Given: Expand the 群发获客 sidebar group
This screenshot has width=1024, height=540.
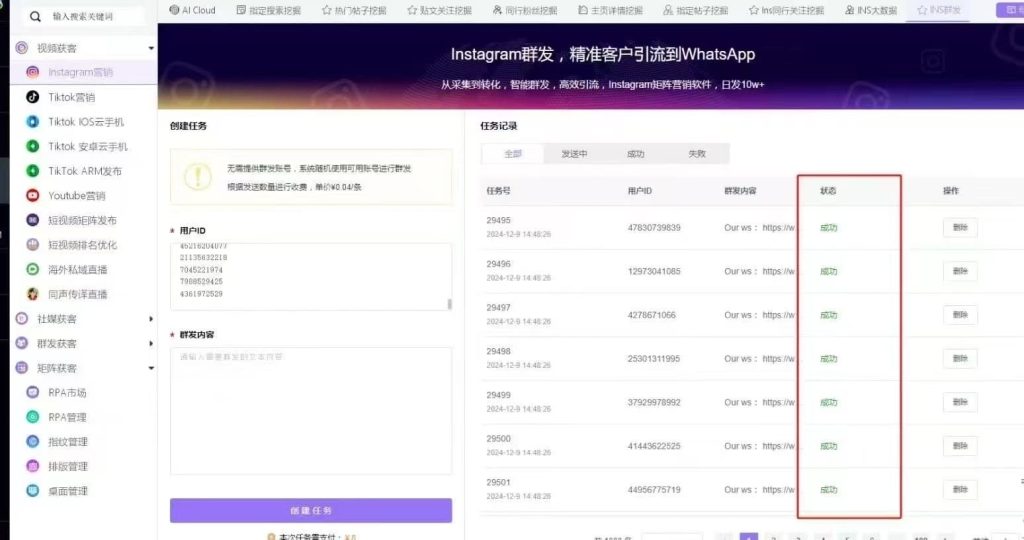Looking at the screenshot, I should 151,343.
